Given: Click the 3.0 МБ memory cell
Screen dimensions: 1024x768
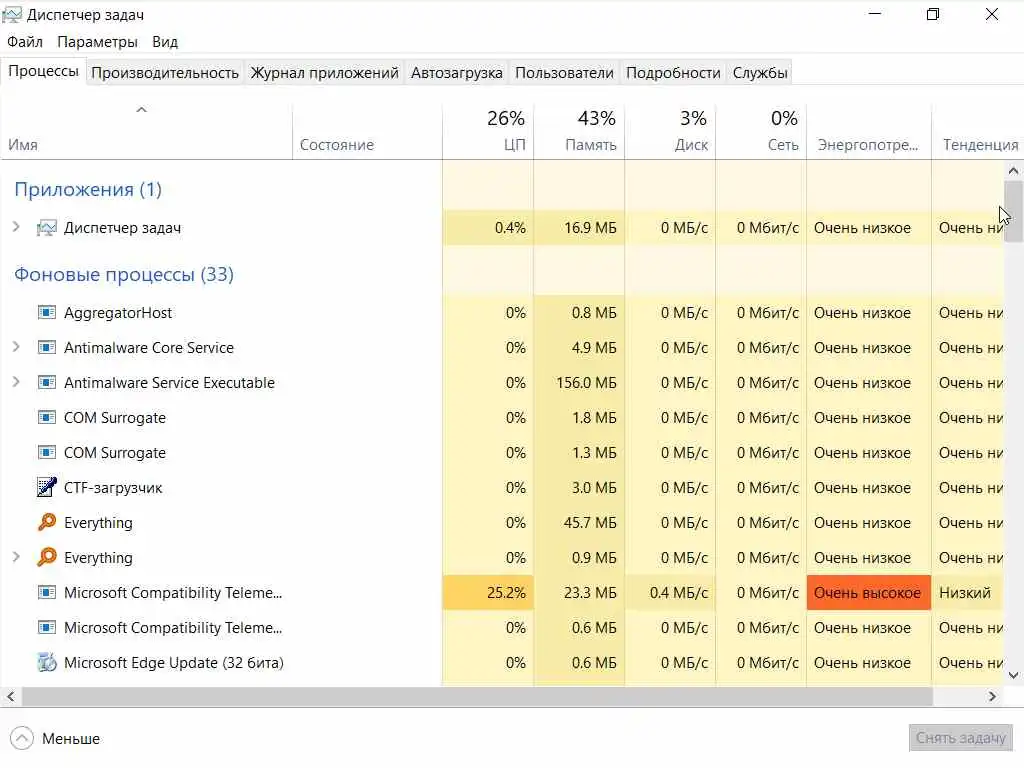Looking at the screenshot, I should 579,488.
